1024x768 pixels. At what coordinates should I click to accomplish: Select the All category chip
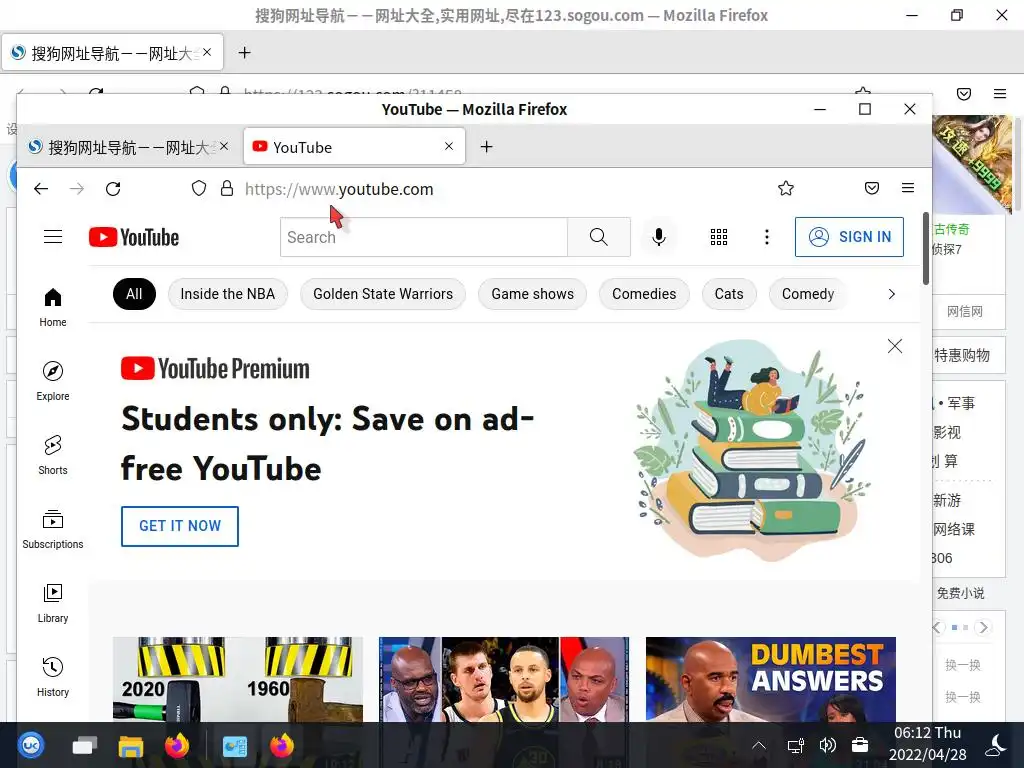[135, 294]
